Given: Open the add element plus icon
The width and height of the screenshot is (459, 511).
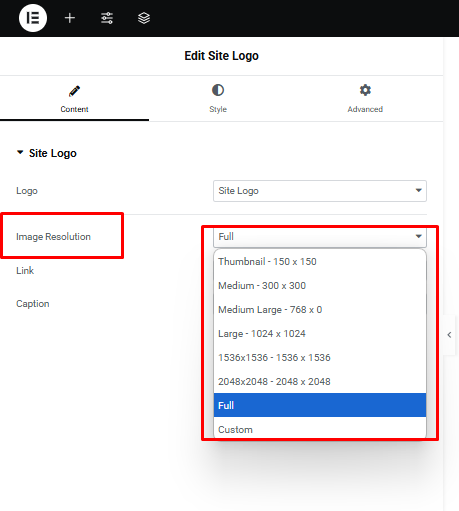Looking at the screenshot, I should click(x=70, y=18).
